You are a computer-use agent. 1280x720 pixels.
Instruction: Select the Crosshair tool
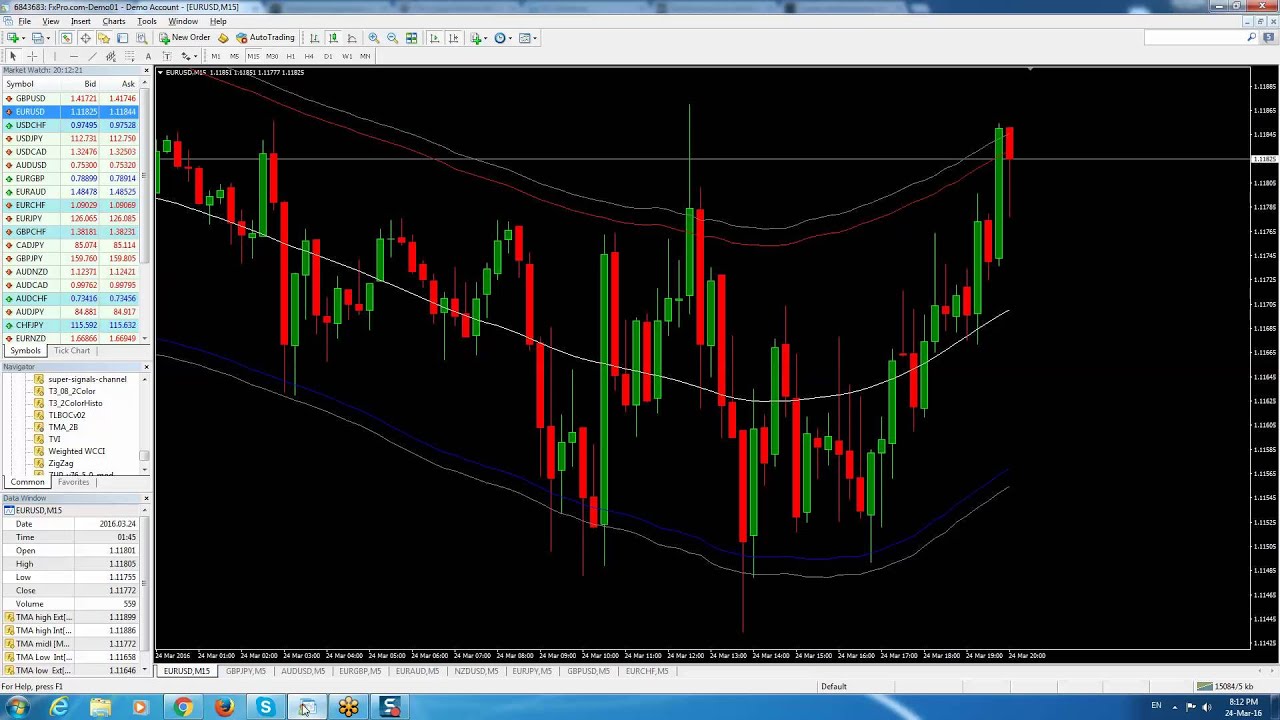point(32,56)
